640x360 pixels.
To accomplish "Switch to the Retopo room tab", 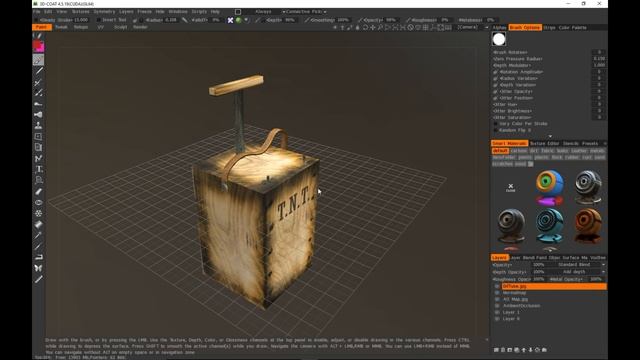I will [x=81, y=27].
